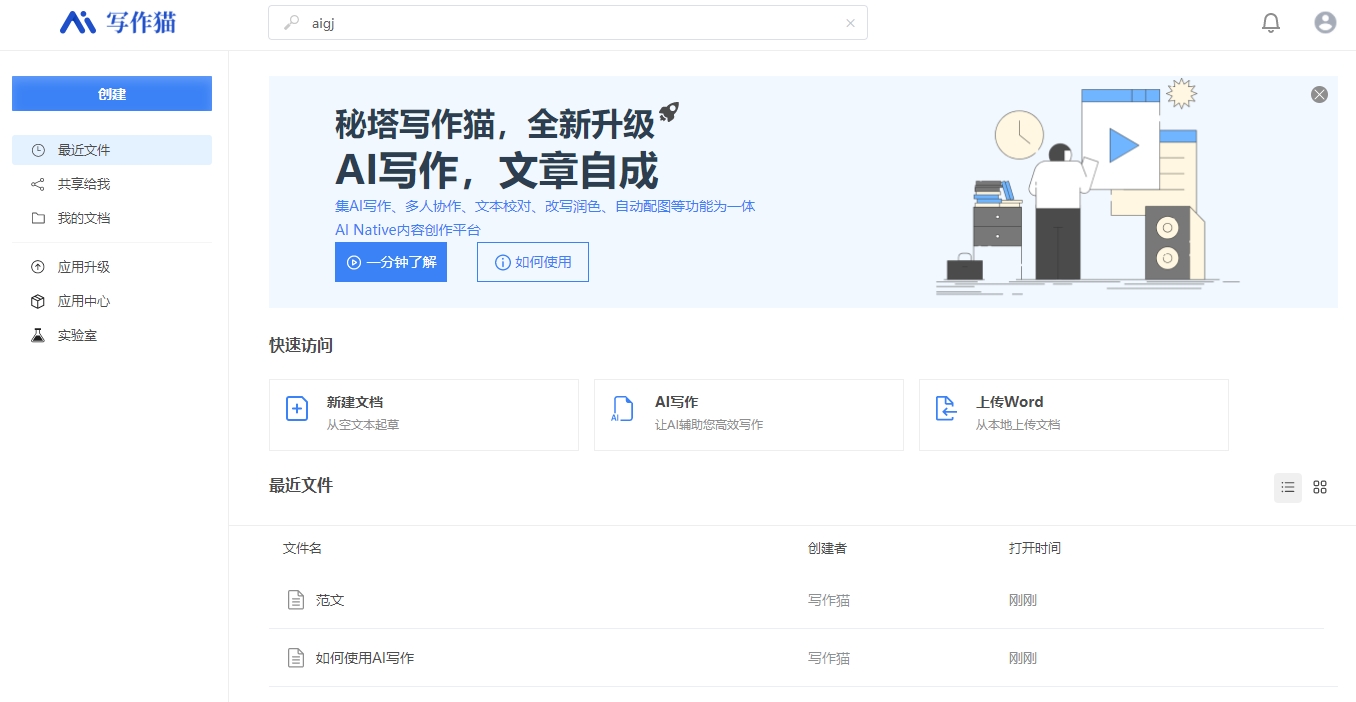This screenshot has height=702, width=1356.
Task: Click the upload Word file icon
Action: coord(946,408)
